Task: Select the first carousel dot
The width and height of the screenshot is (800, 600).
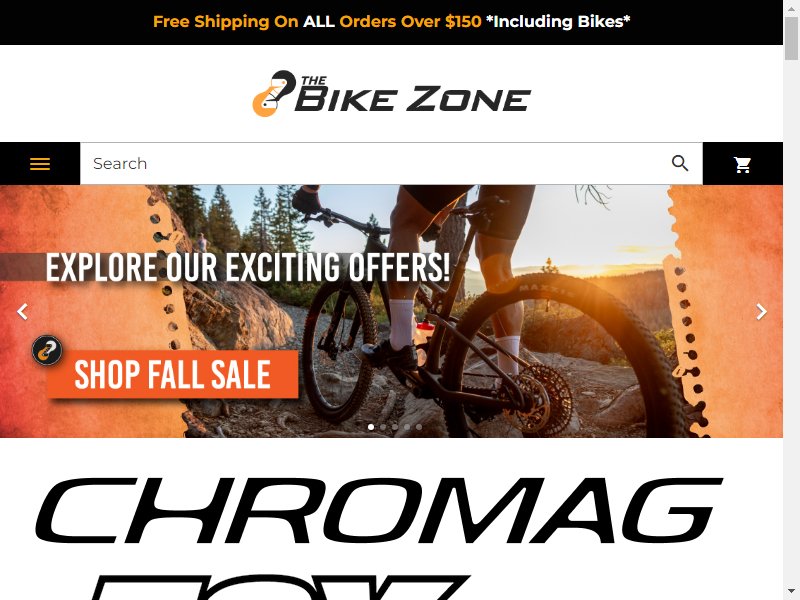Action: point(371,427)
